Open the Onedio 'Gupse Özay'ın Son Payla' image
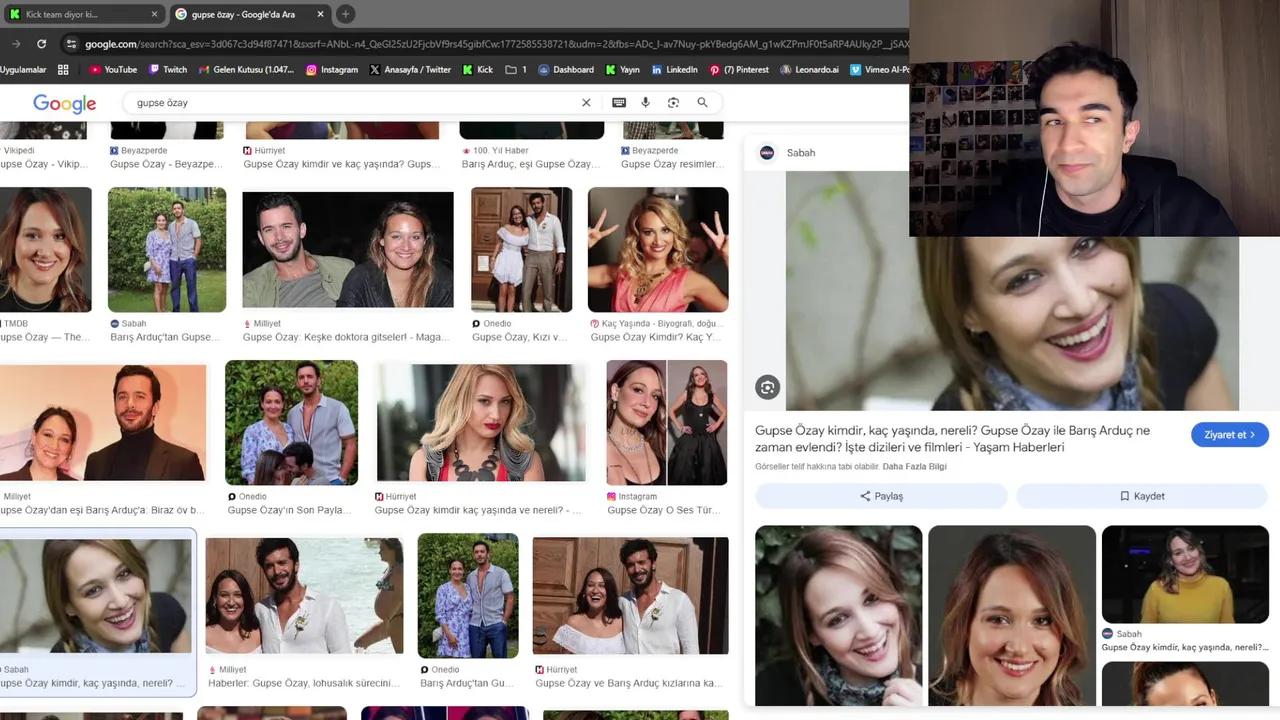1280x720 pixels. tap(291, 423)
